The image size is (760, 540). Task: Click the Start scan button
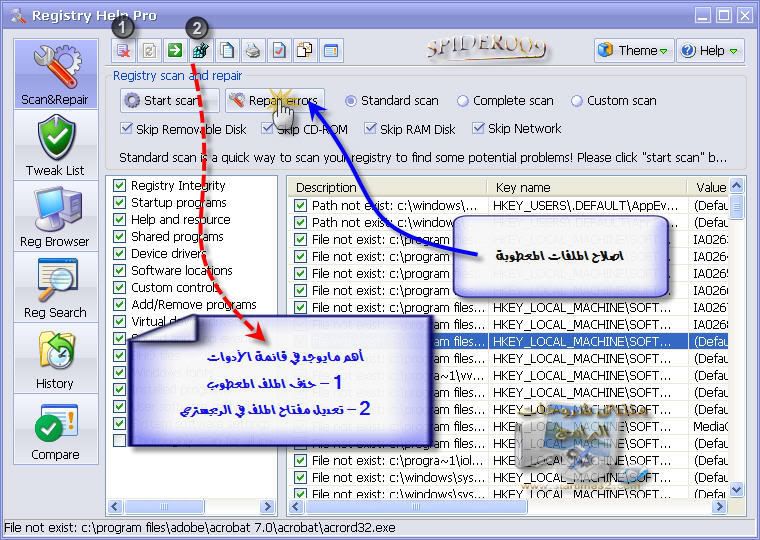click(x=169, y=101)
